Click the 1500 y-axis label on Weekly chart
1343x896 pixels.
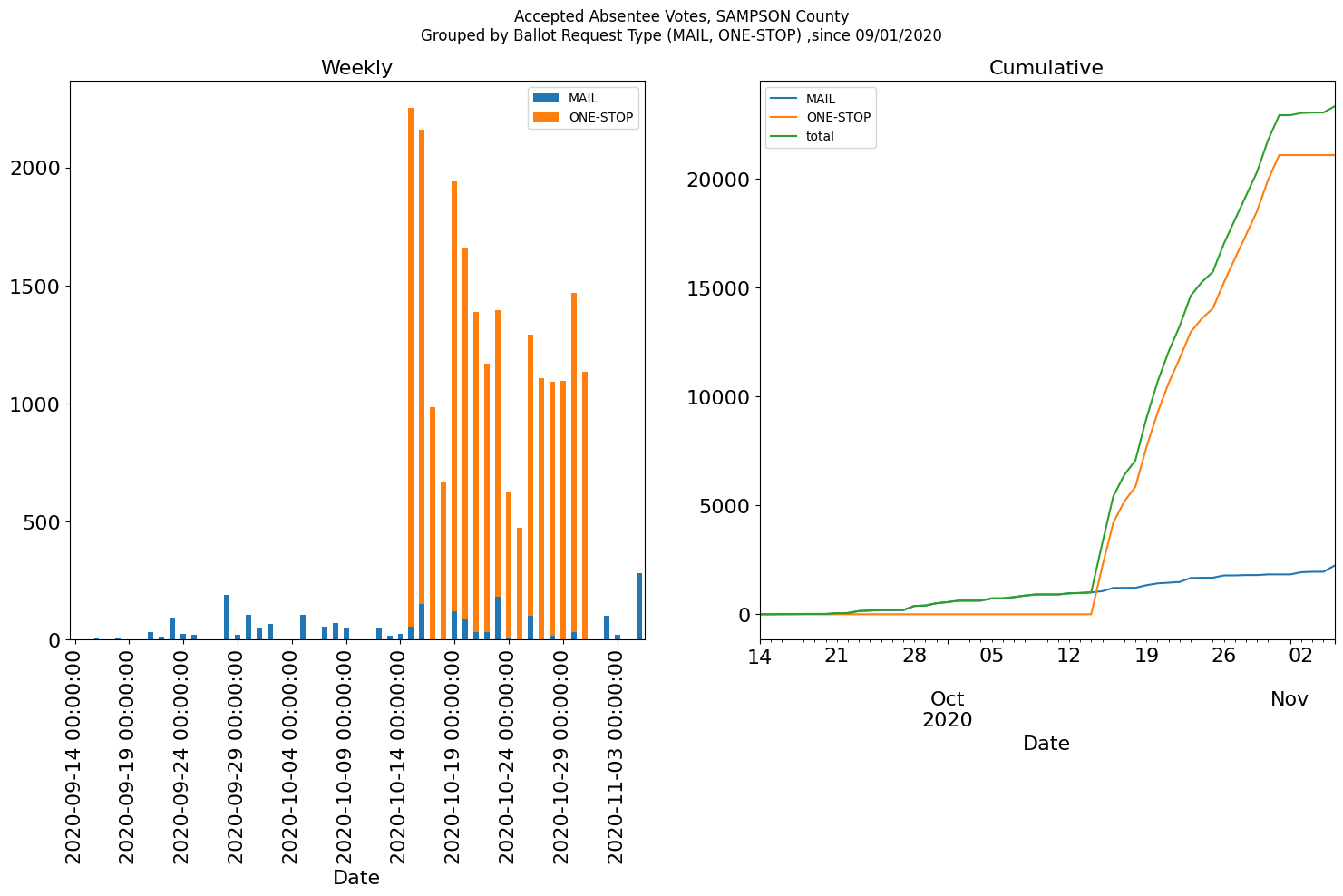[35, 287]
